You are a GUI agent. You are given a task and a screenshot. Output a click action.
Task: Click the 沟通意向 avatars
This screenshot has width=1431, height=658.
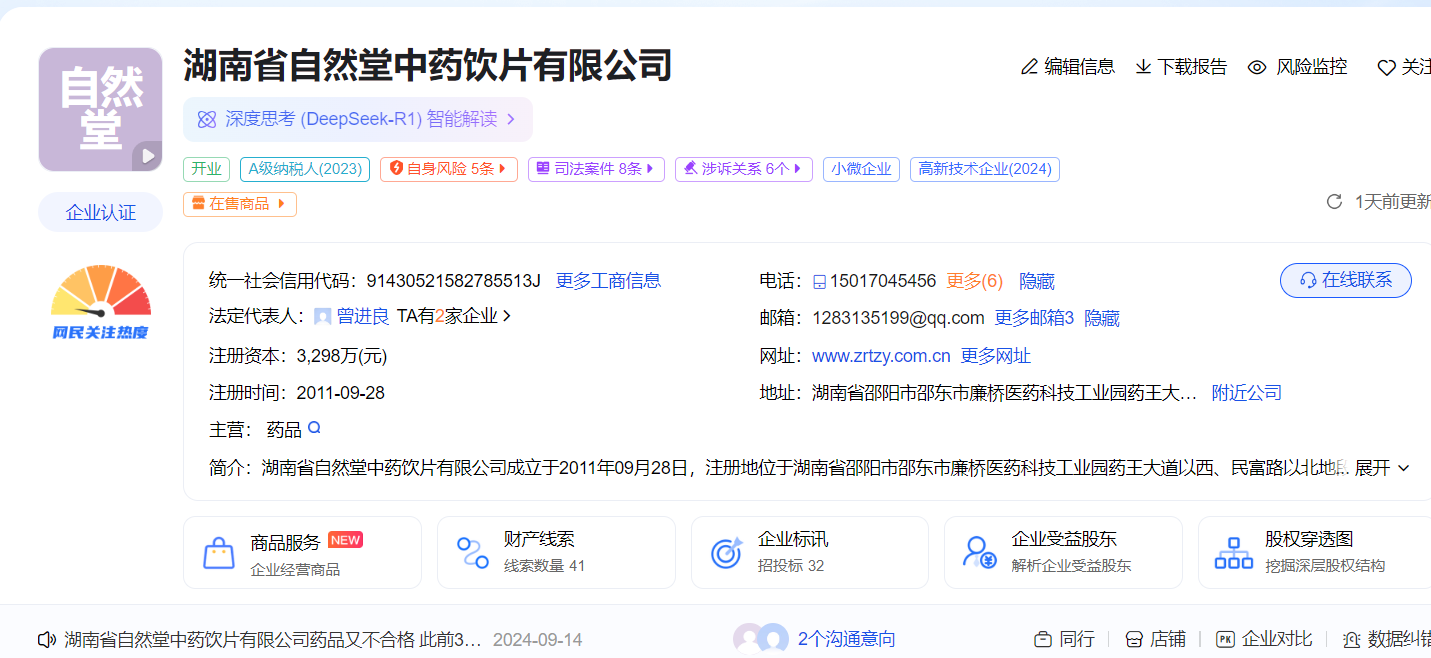point(761,639)
